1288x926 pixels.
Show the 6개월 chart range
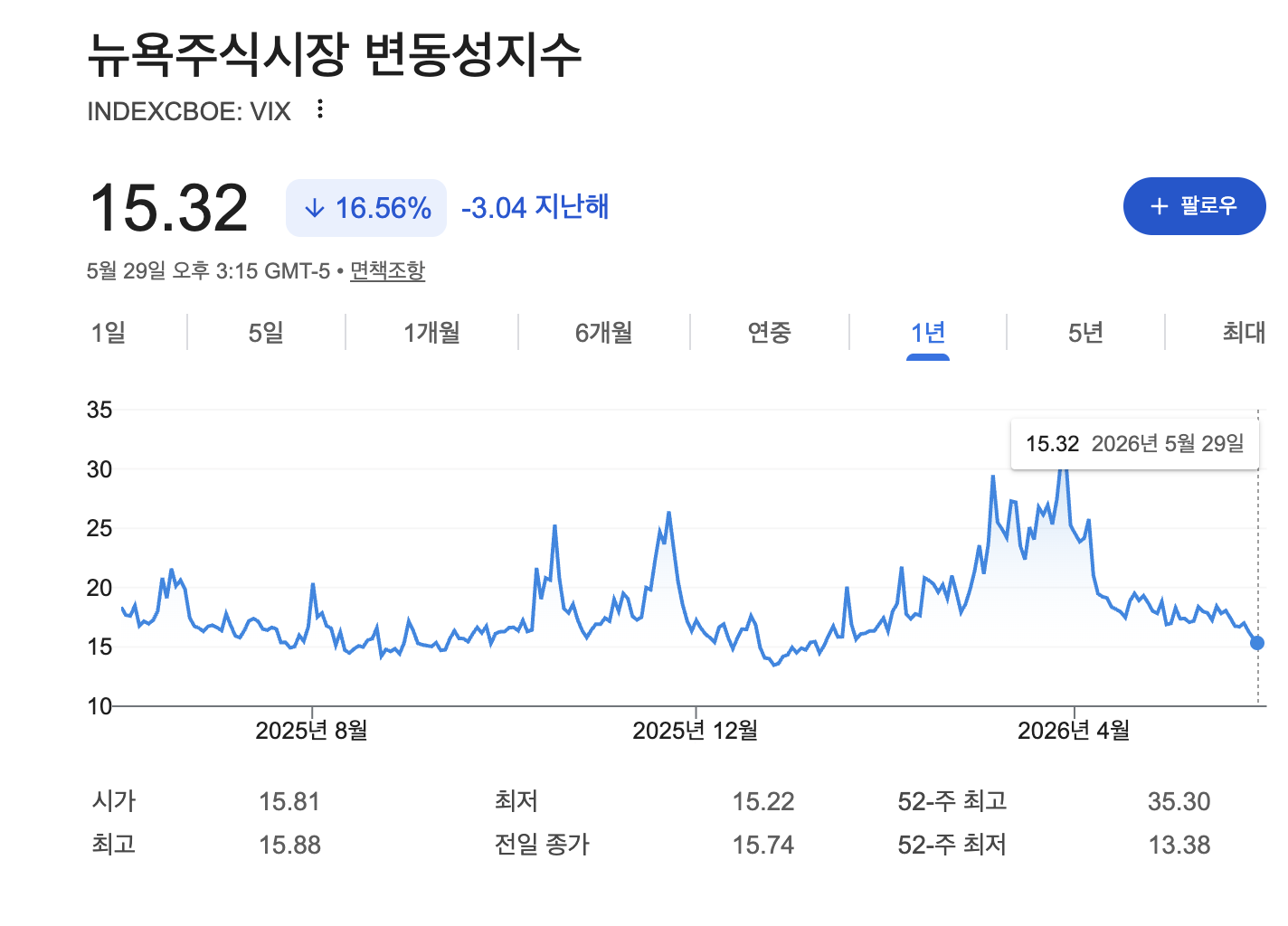coord(603,333)
